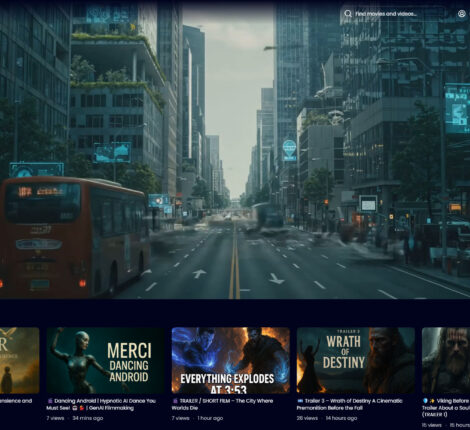Click the futuristic city hero banner image

coord(235,150)
